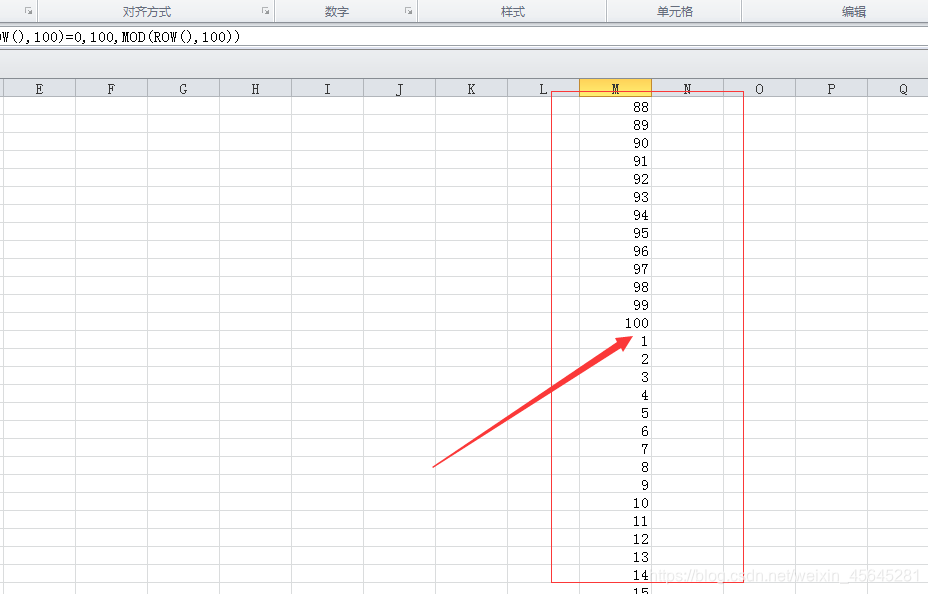Select the cell showing value 10
Image resolution: width=928 pixels, height=594 pixels.
tap(616, 502)
